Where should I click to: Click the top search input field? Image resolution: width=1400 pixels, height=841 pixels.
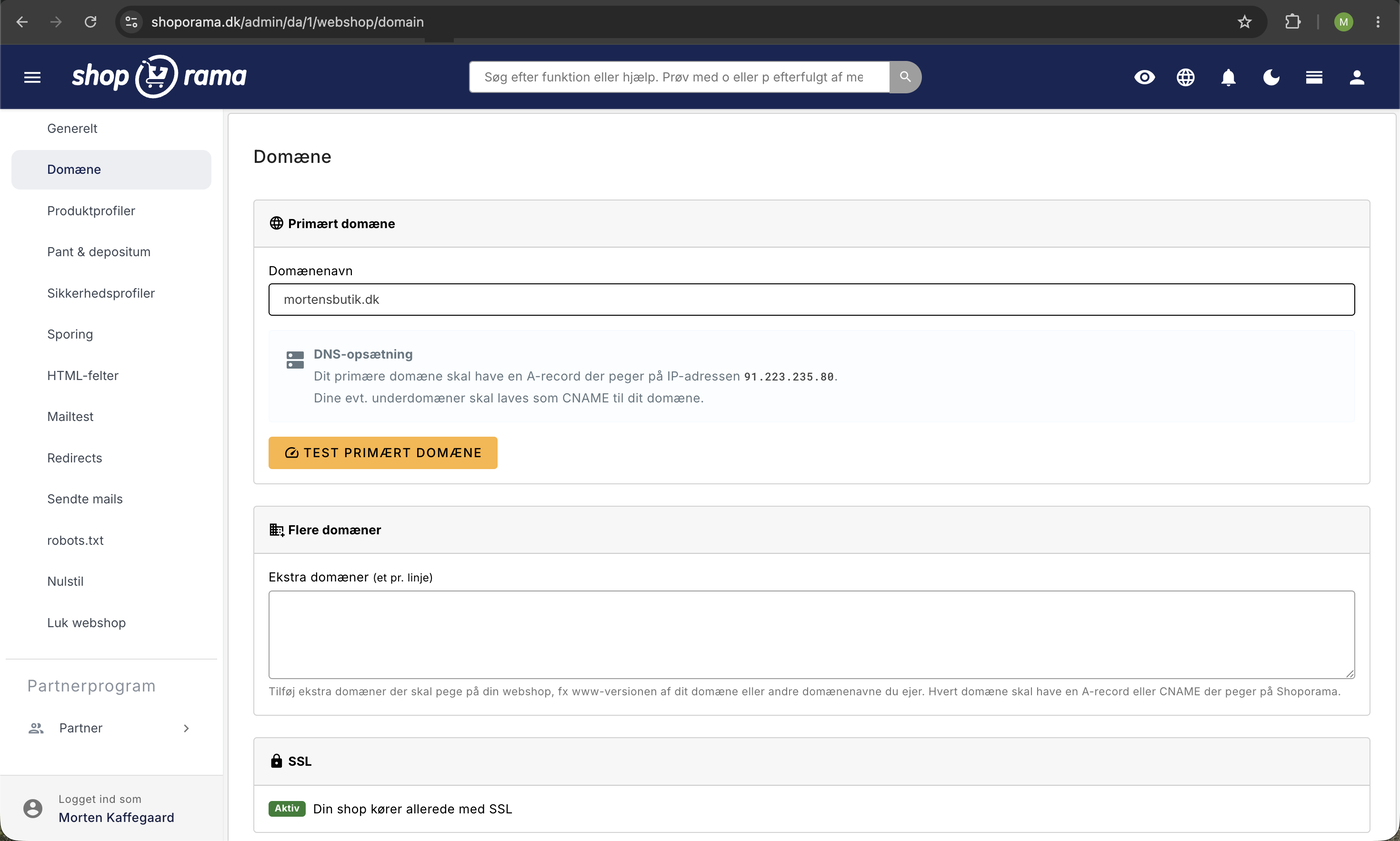[x=679, y=77]
